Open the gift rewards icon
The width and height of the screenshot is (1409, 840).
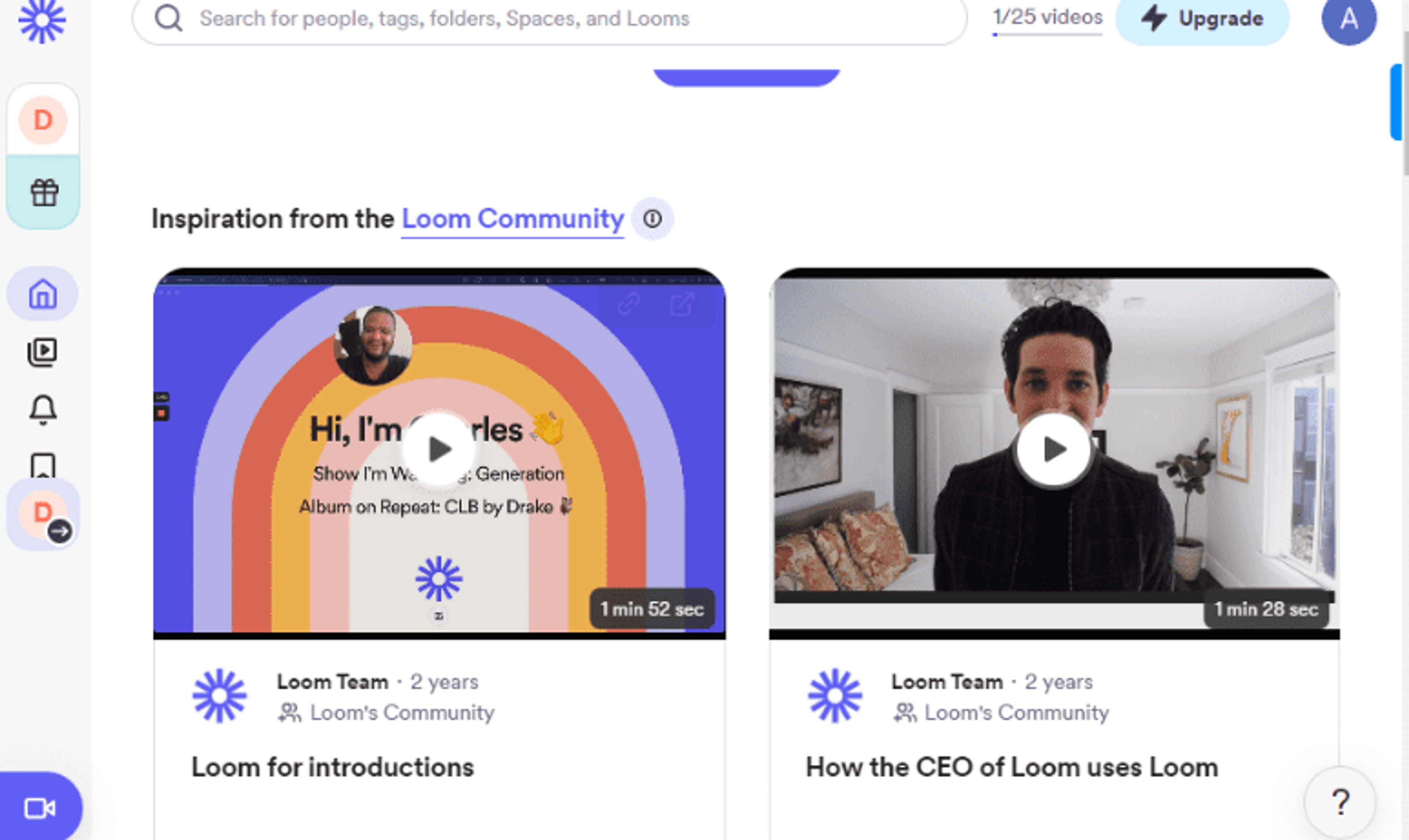point(44,193)
